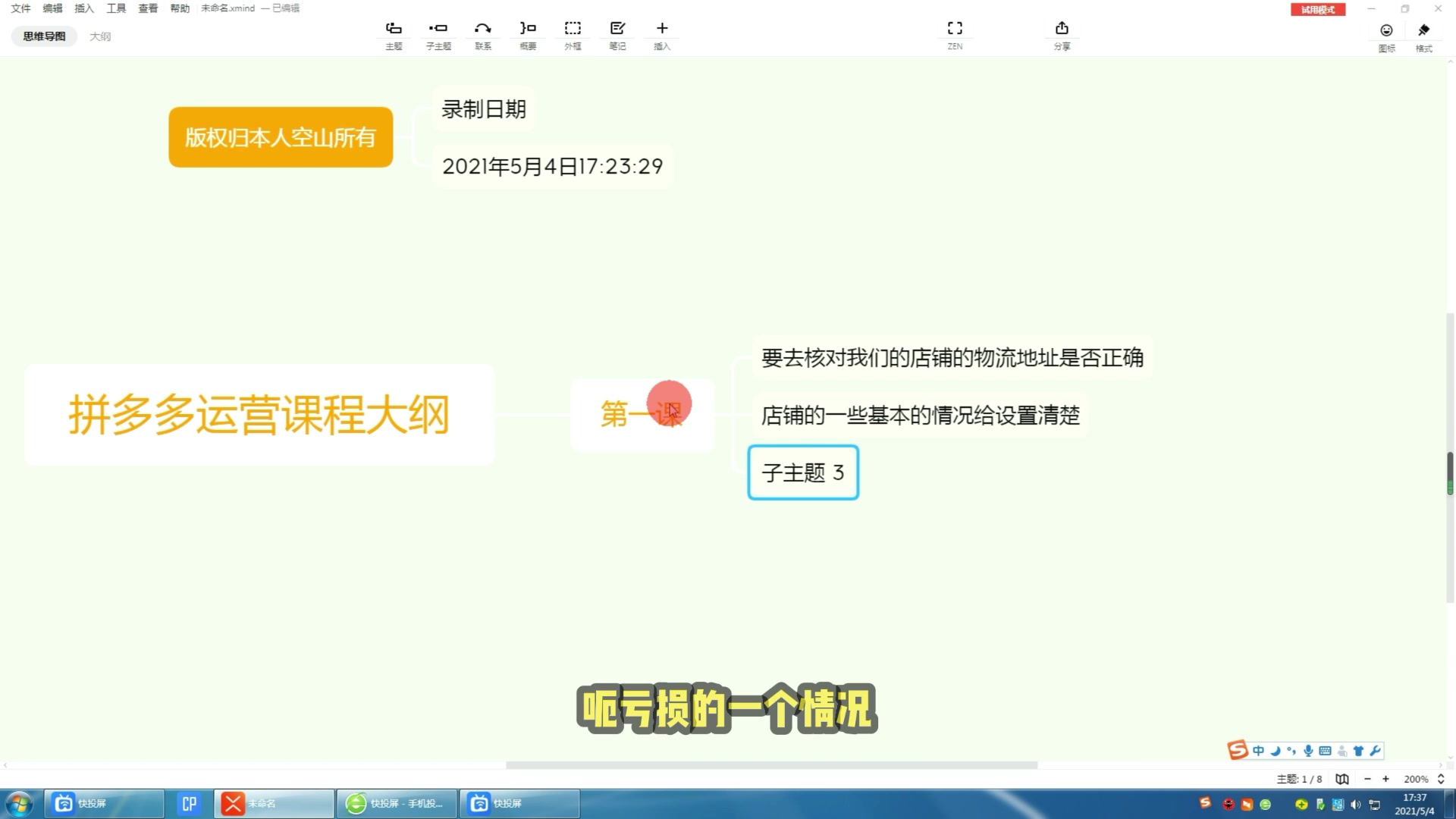This screenshot has width=1456, height=819.
Task: Select the 第一课 topic node
Action: 642,414
